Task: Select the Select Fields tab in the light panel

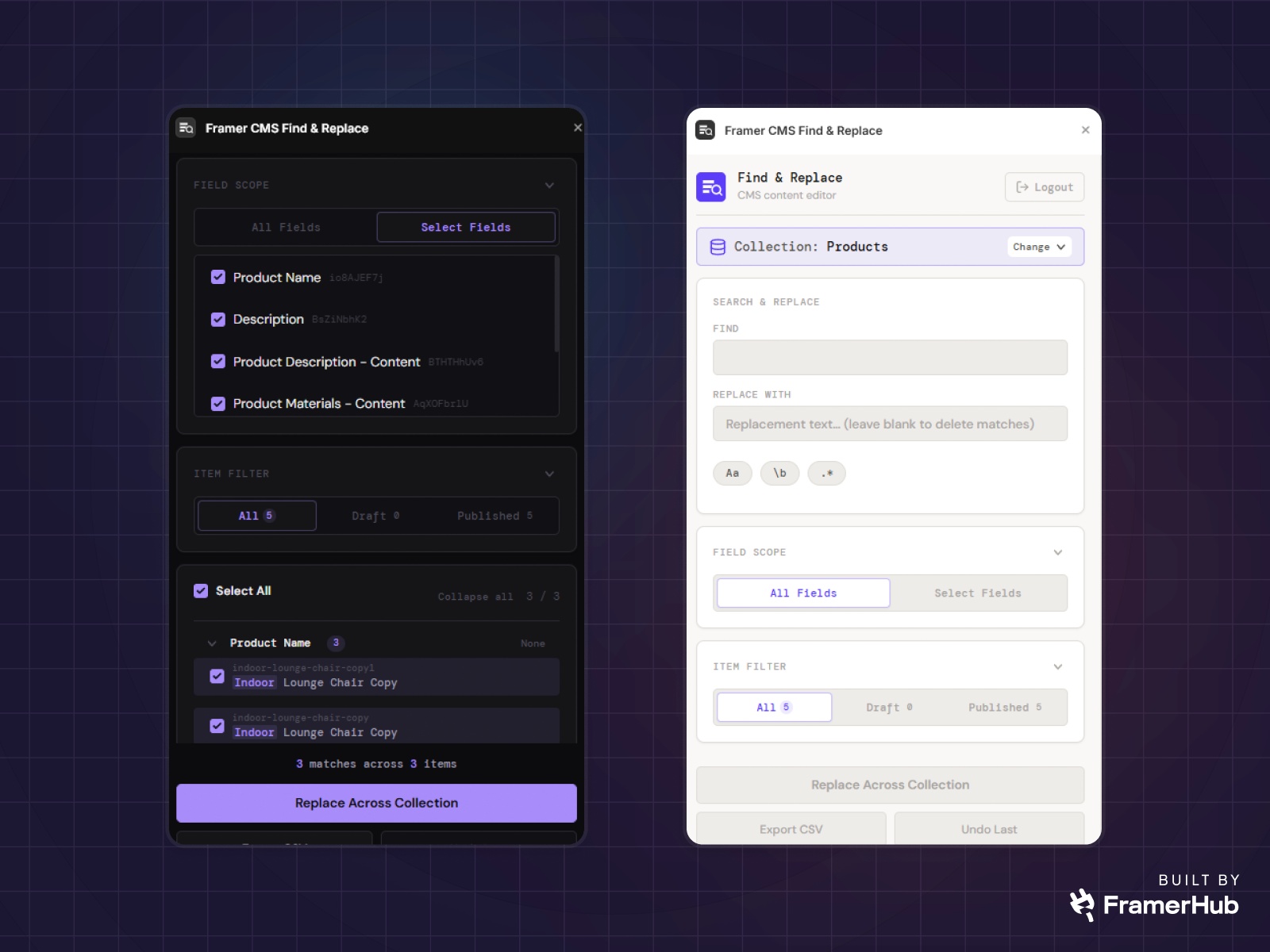Action: pyautogui.click(x=978, y=593)
